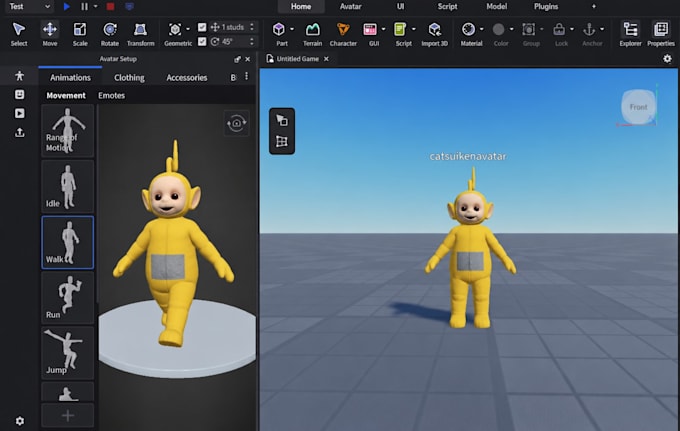
Task: Click the Color swatch circle in toolbar
Action: (498, 29)
